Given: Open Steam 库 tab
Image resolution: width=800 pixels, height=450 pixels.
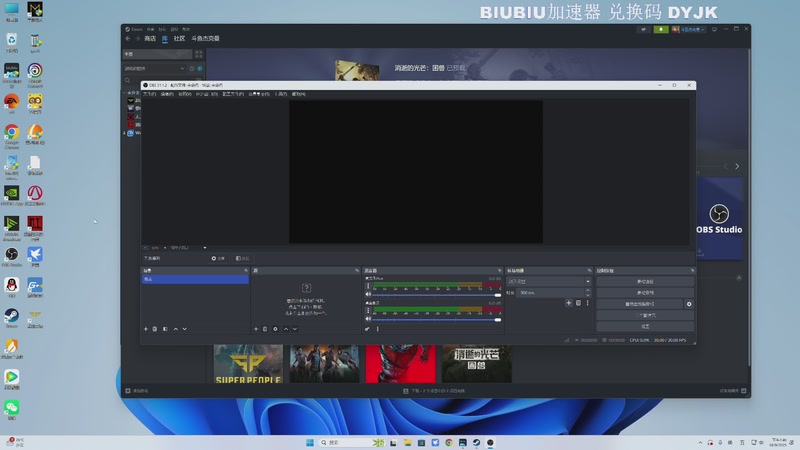Looking at the screenshot, I should click(x=165, y=38).
